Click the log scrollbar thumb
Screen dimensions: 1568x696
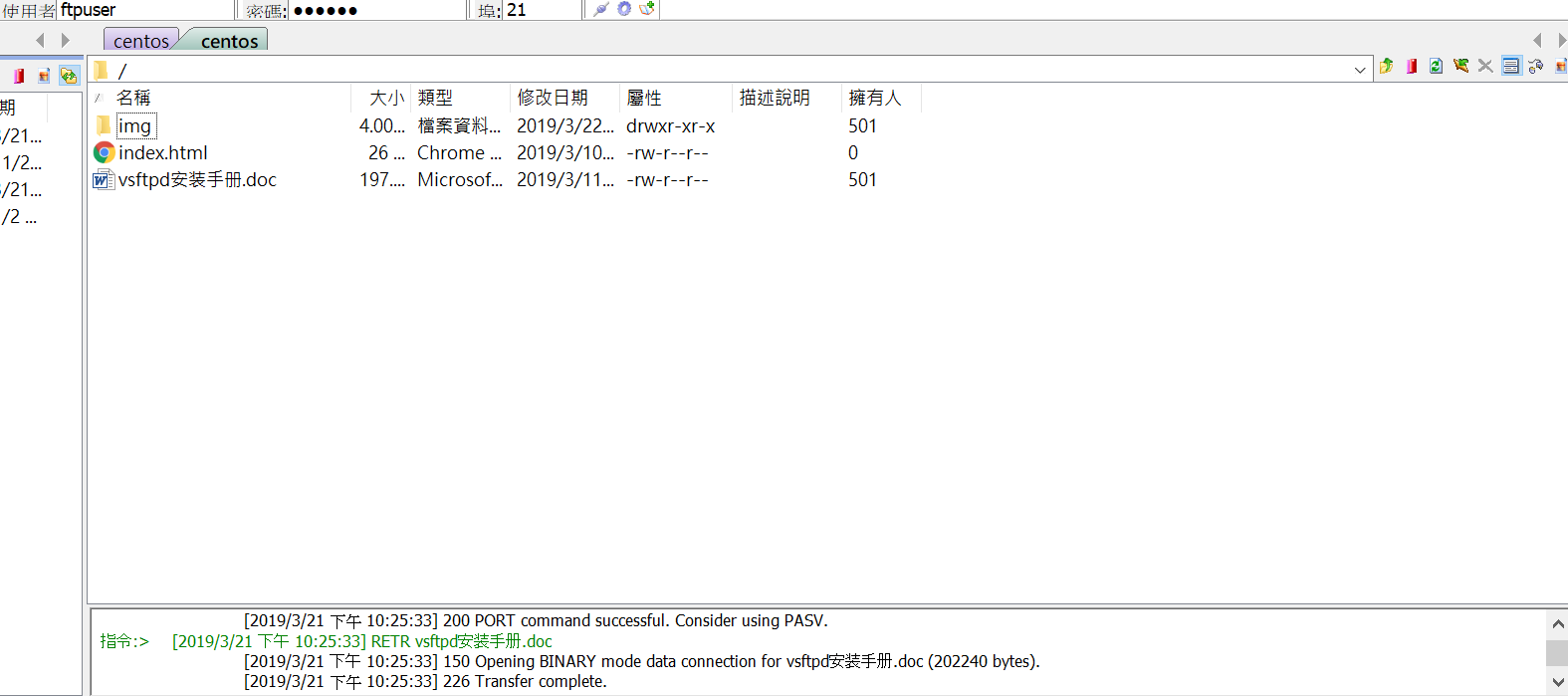coord(1557,653)
